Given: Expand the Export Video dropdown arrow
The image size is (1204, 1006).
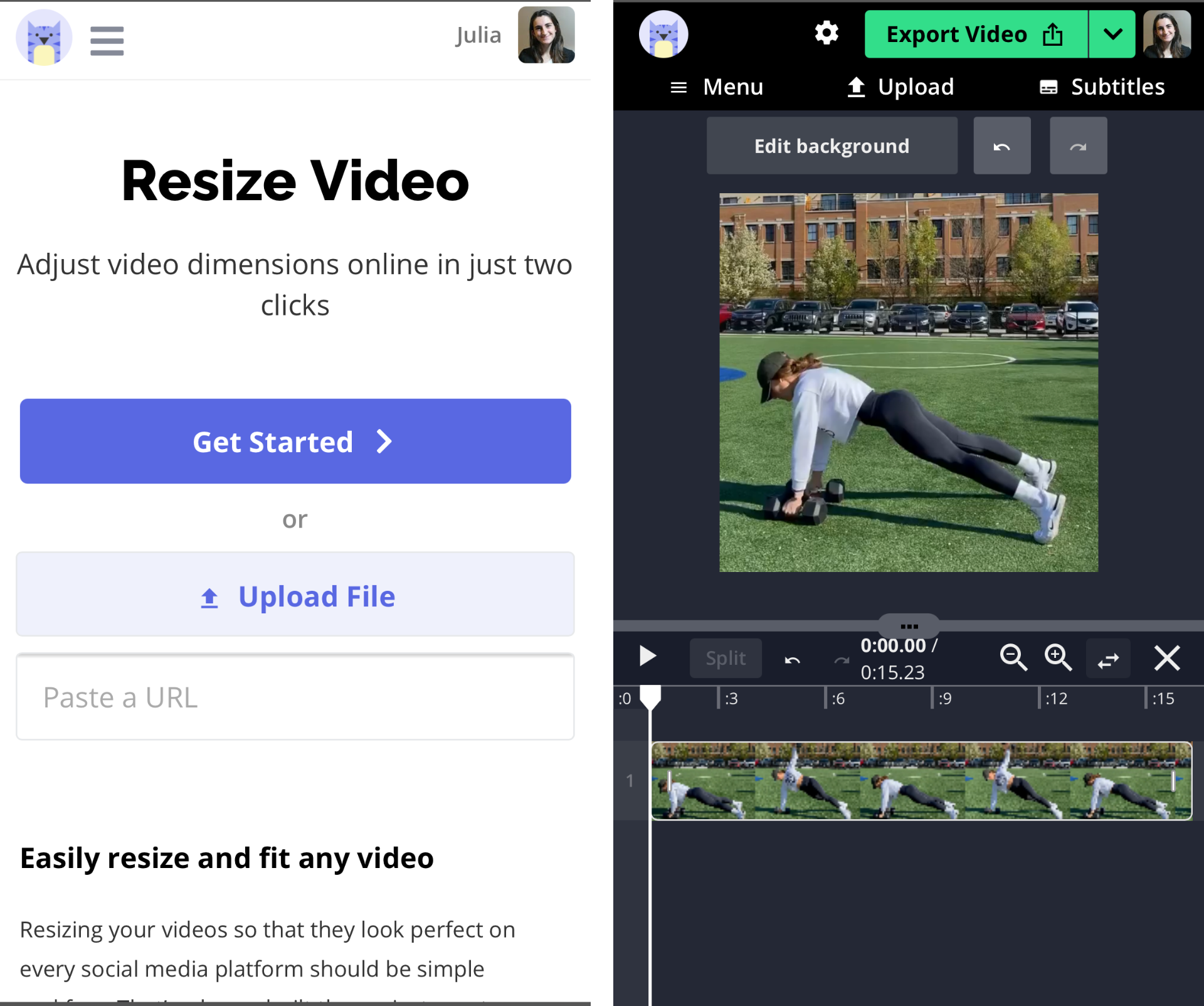Looking at the screenshot, I should pos(1112,34).
